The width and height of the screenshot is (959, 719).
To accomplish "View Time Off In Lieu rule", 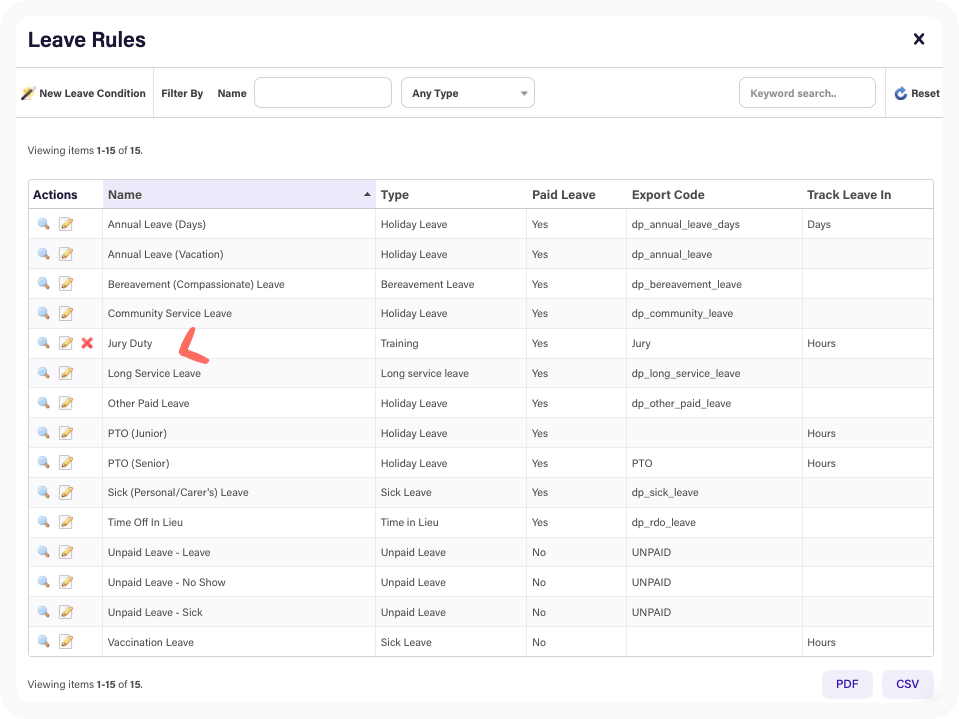I will click(x=43, y=522).
